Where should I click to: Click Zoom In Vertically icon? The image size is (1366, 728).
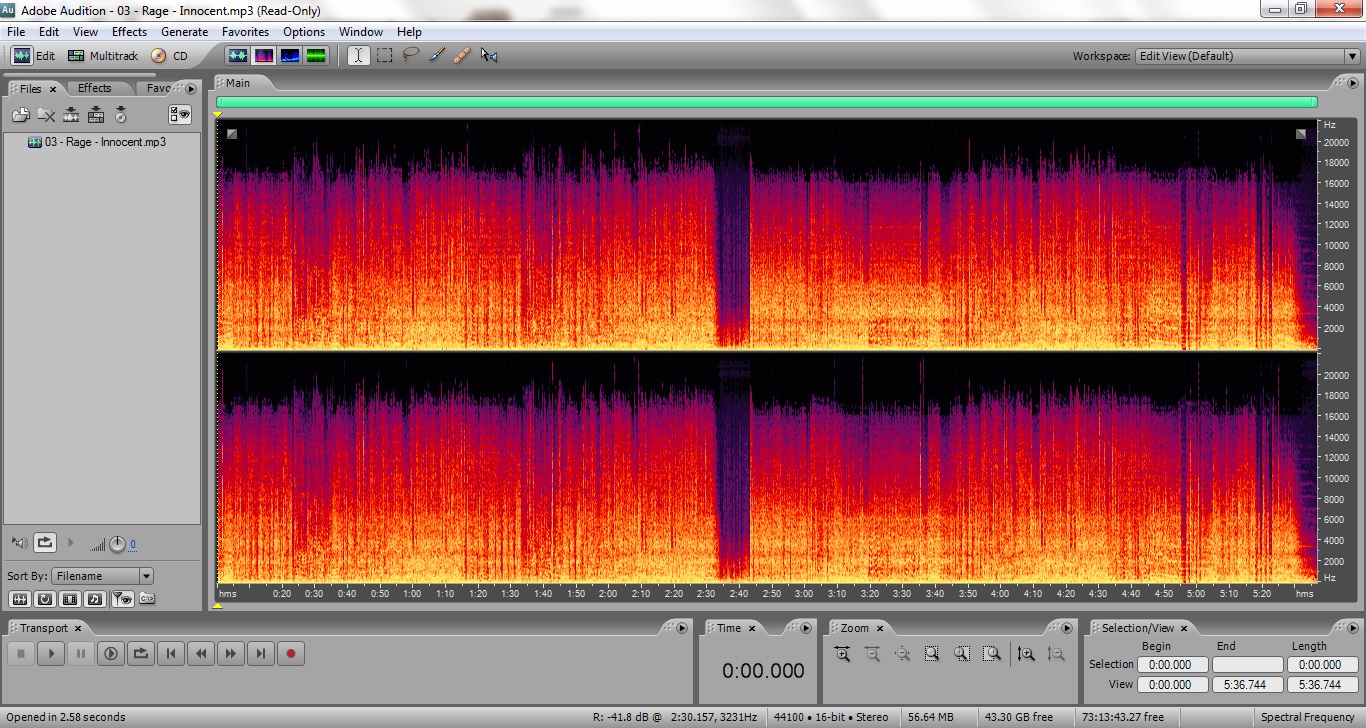point(1026,654)
